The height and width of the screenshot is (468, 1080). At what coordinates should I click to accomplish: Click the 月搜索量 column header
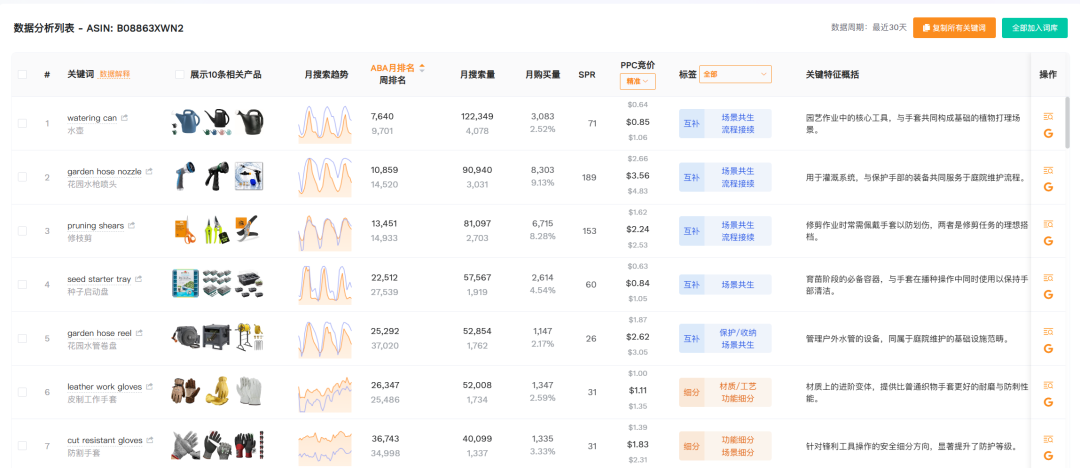(x=477, y=74)
